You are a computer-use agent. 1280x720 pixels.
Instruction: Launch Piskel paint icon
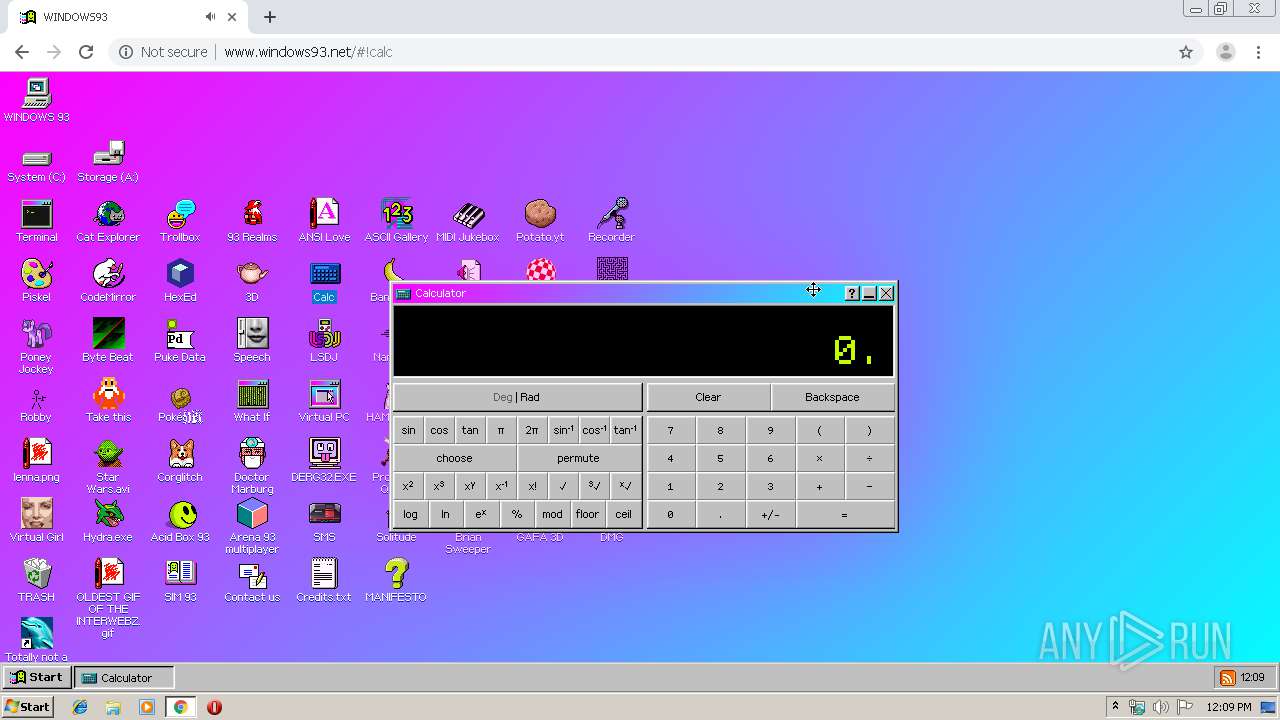point(36,281)
